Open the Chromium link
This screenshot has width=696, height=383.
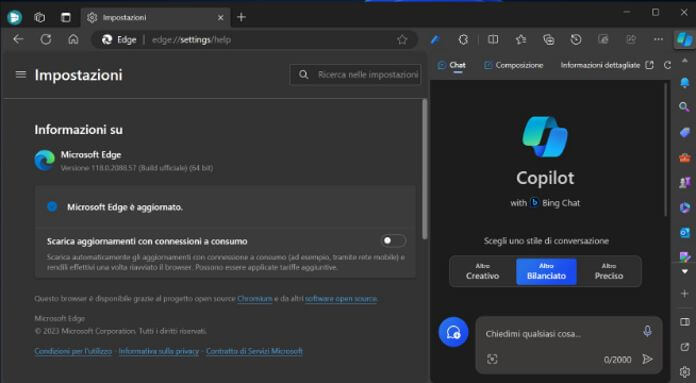point(255,299)
